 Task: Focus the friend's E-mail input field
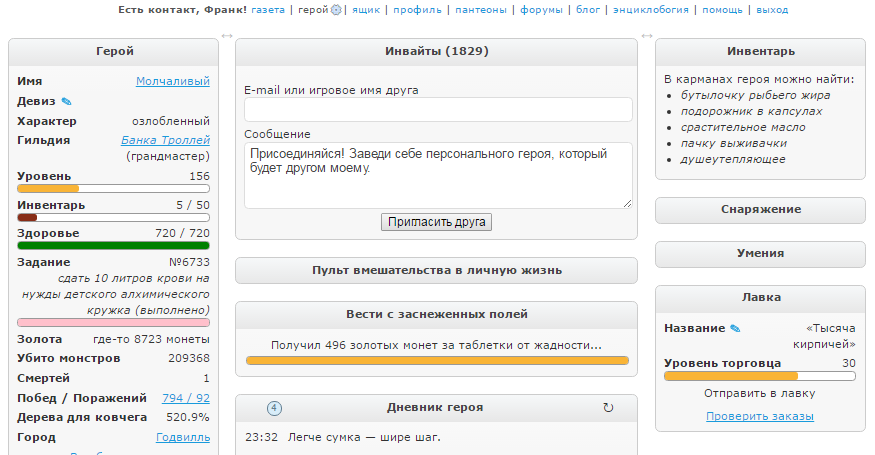click(436, 110)
